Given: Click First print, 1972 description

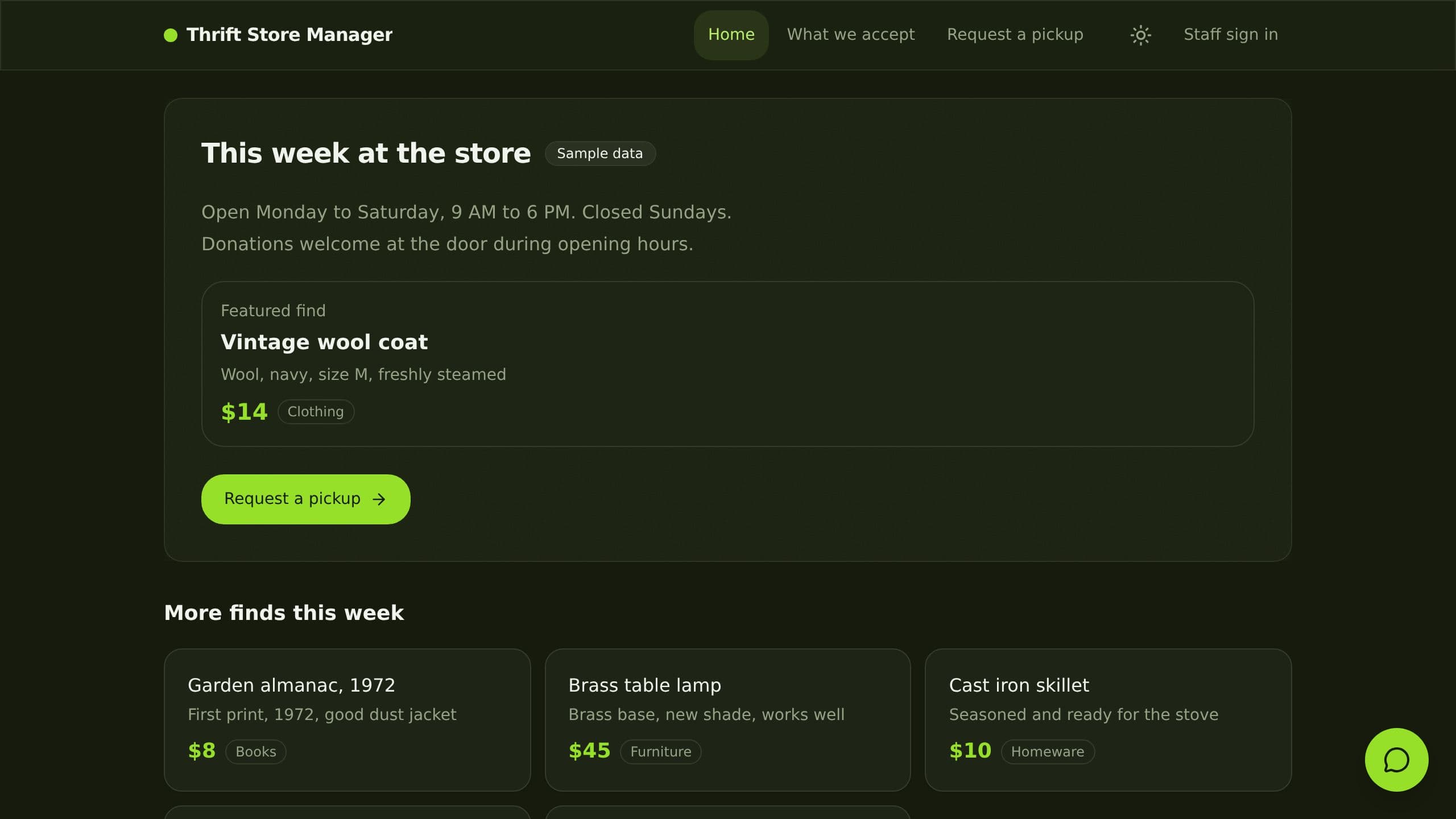Looking at the screenshot, I should pyautogui.click(x=322, y=714).
